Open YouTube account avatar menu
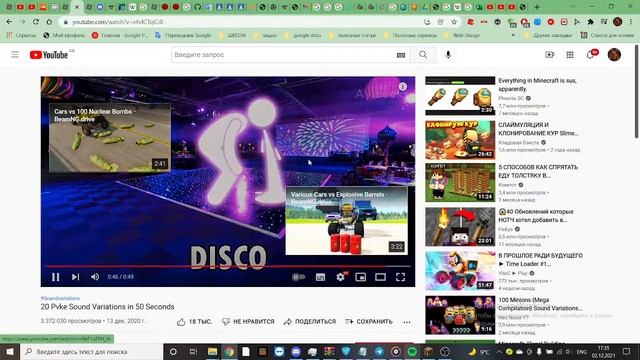The width and height of the screenshot is (640, 360). 614,55
